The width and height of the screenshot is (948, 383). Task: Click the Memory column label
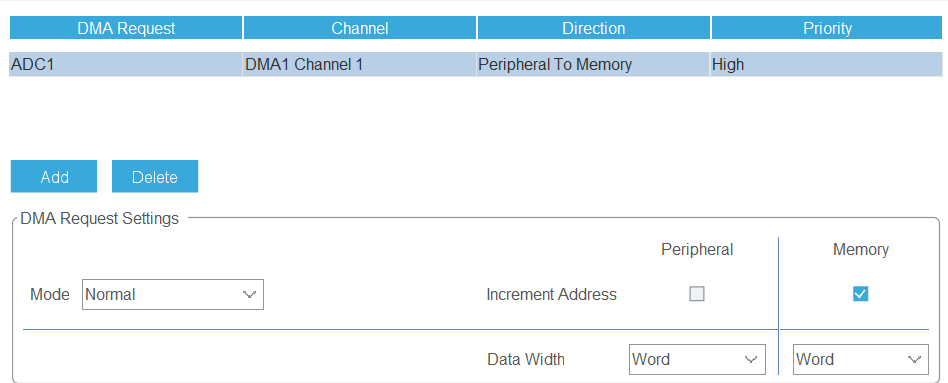pos(861,249)
